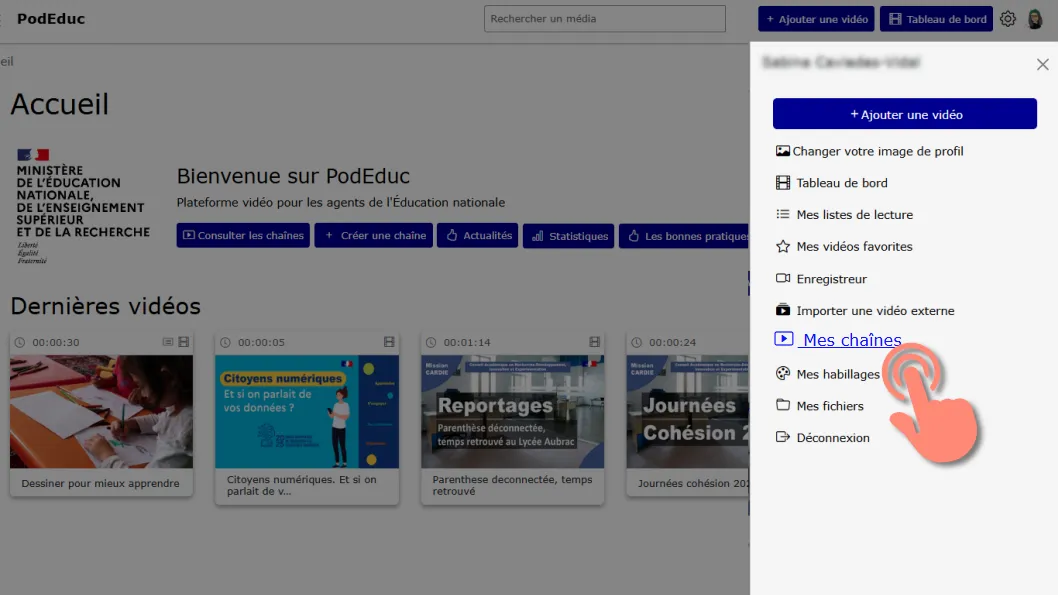This screenshot has width=1058, height=595.
Task: Open the settings gear icon in header
Action: [x=1007, y=19]
